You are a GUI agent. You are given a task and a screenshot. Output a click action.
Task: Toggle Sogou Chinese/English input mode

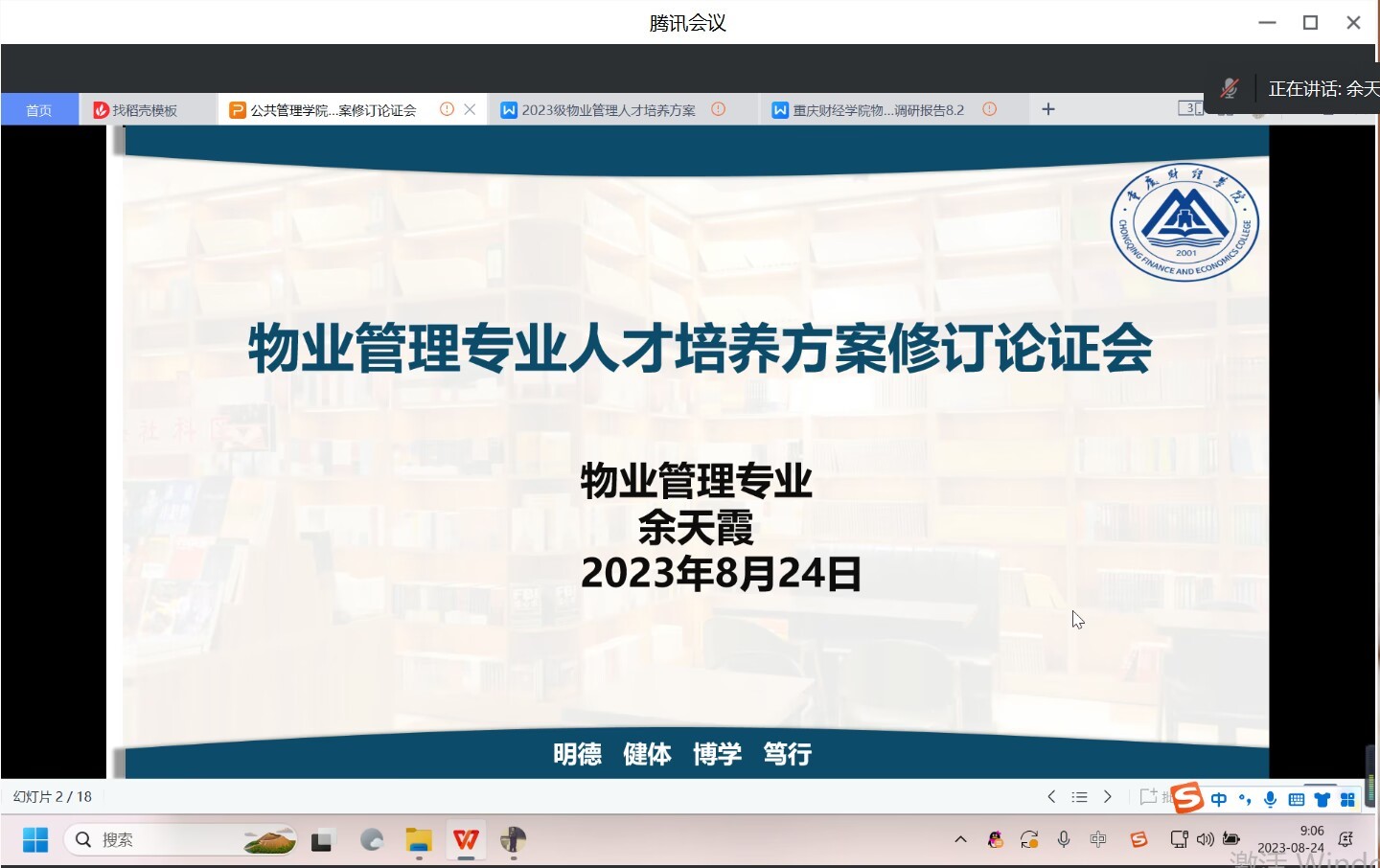tap(1219, 799)
